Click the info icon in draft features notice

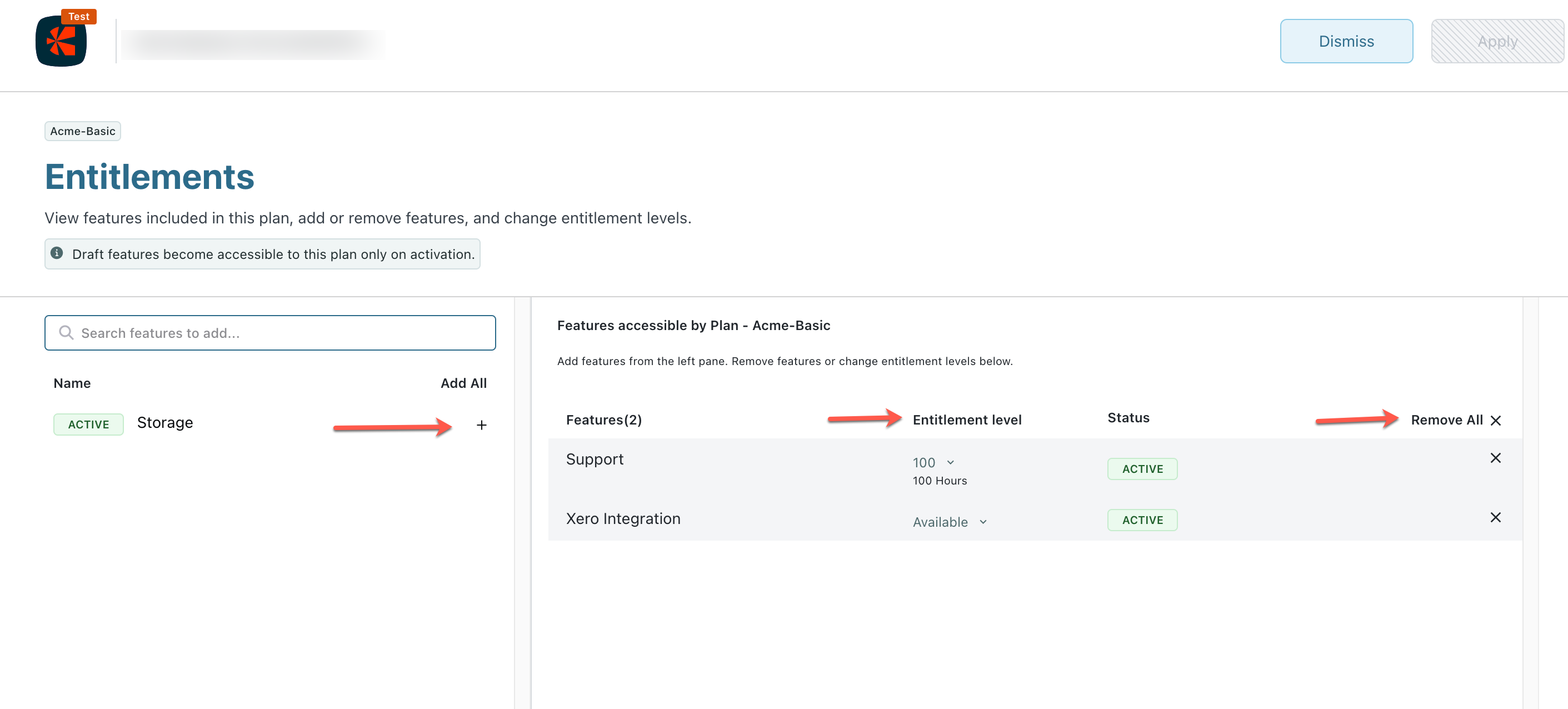pyautogui.click(x=57, y=253)
